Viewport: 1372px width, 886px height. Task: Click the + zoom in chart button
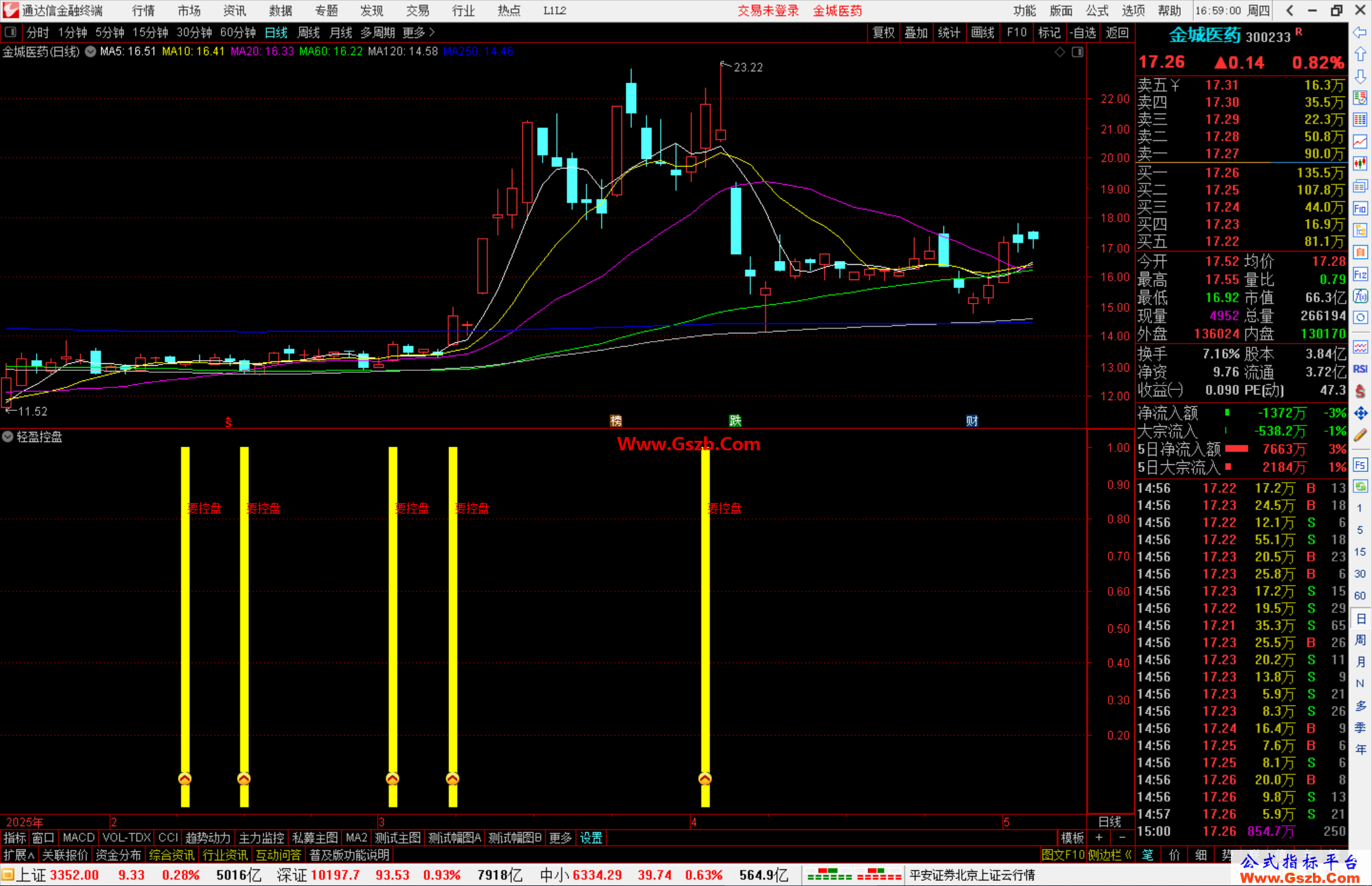pyautogui.click(x=1099, y=838)
